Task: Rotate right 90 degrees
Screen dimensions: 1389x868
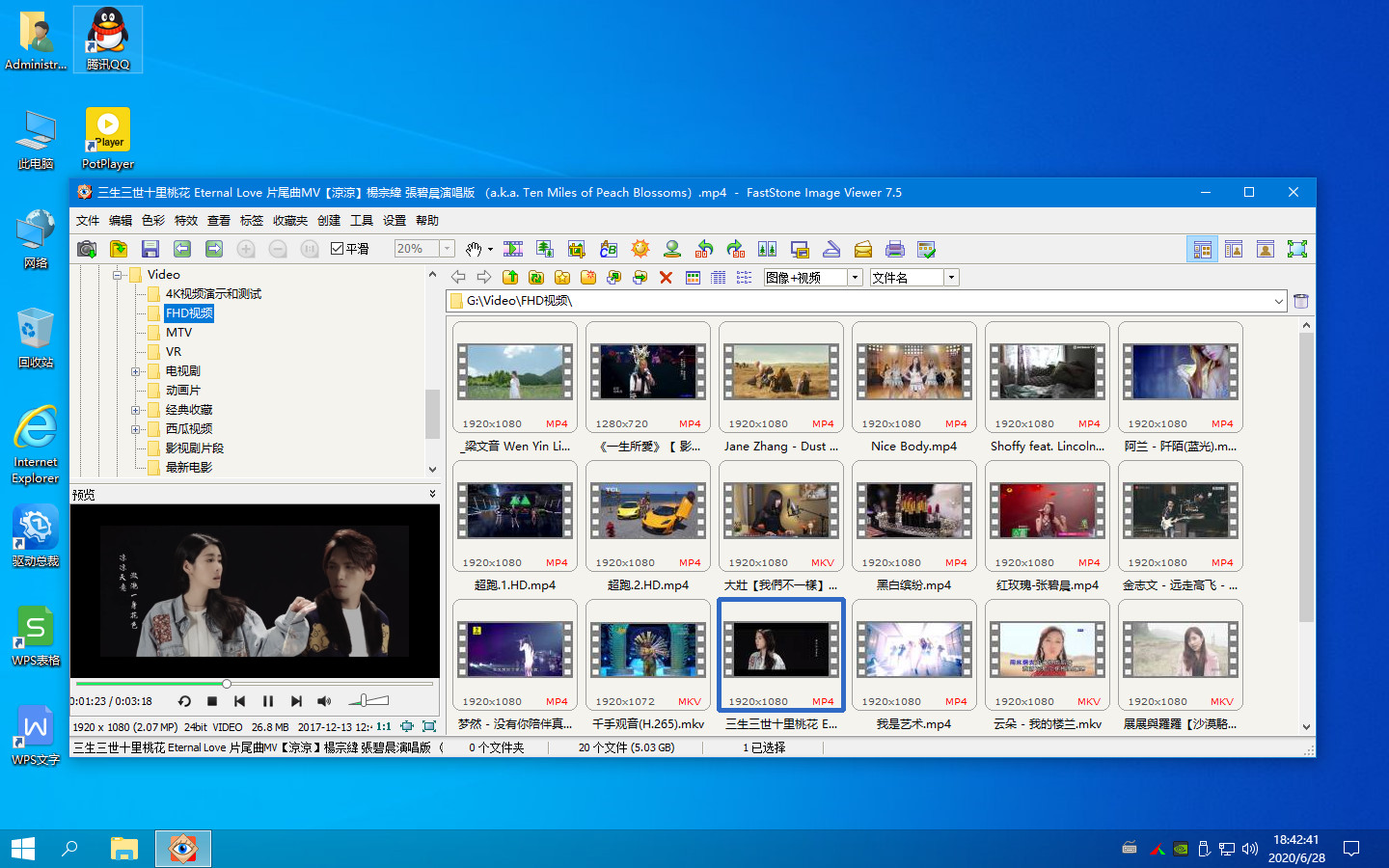Action: (736, 249)
